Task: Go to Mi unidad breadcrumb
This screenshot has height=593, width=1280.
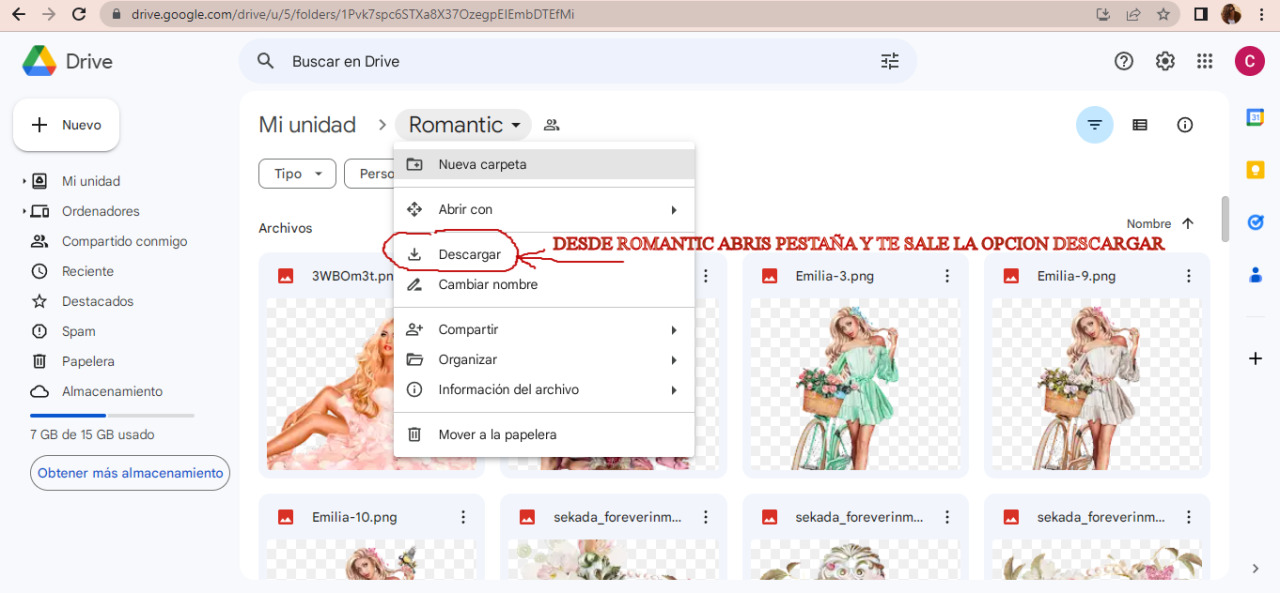Action: 307,125
